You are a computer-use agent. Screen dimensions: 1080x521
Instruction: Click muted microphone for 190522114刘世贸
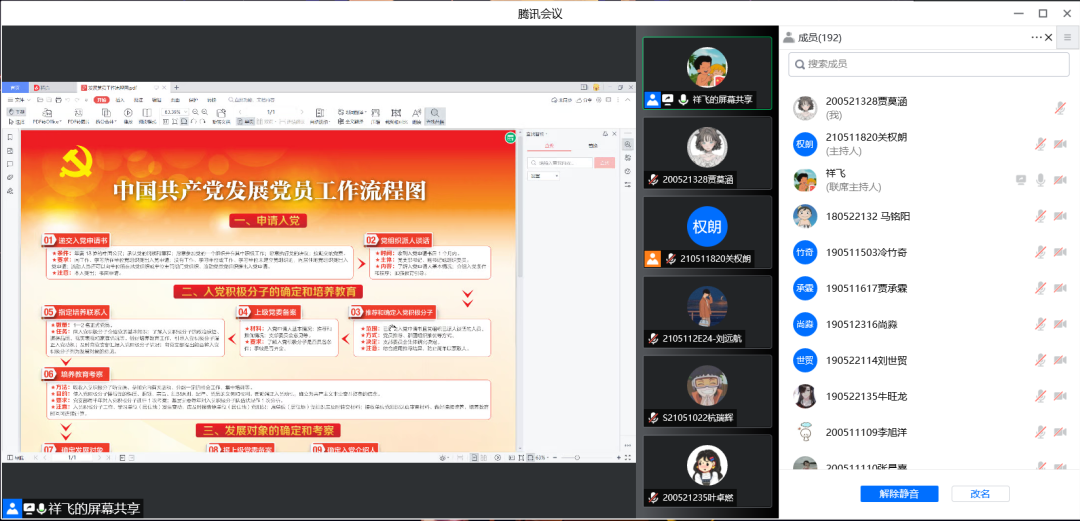coord(1041,360)
